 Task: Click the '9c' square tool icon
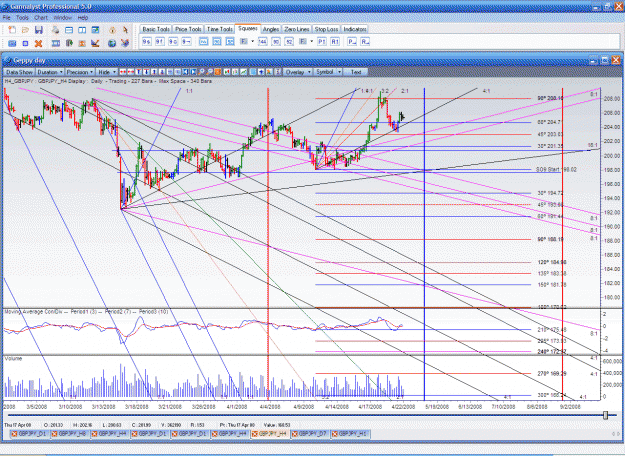173,41
